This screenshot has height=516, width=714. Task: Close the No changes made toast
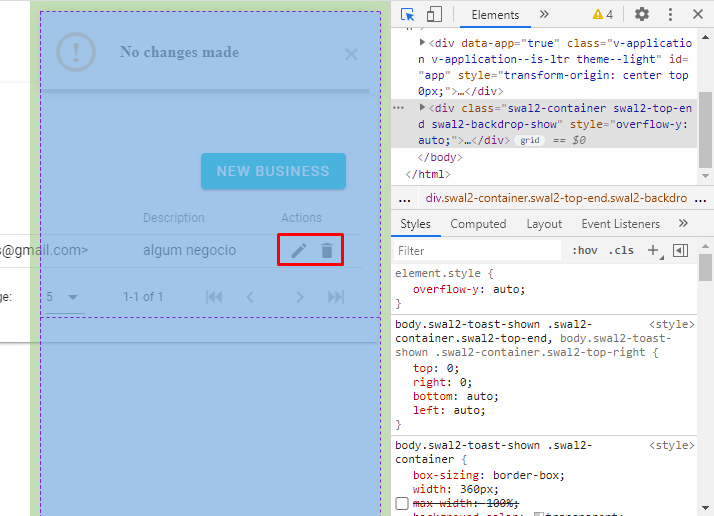(x=351, y=55)
